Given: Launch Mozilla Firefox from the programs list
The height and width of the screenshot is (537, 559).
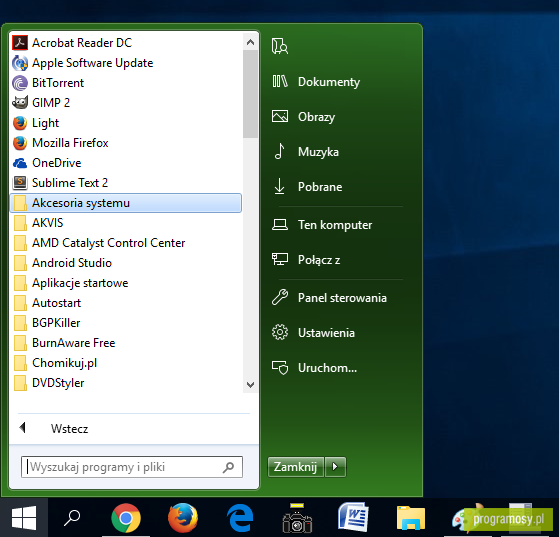Looking at the screenshot, I should [126, 143].
